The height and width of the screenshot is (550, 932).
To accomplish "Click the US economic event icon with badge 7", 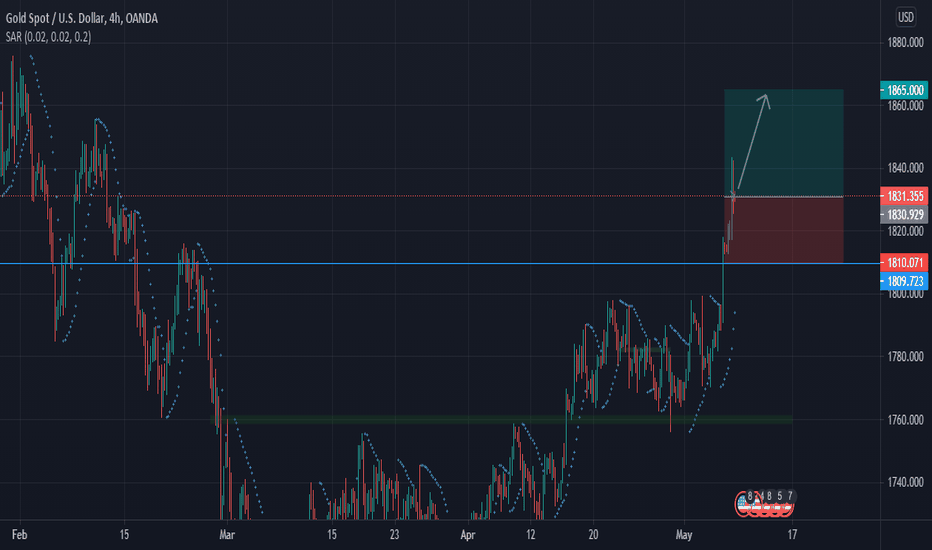I will coord(786,504).
